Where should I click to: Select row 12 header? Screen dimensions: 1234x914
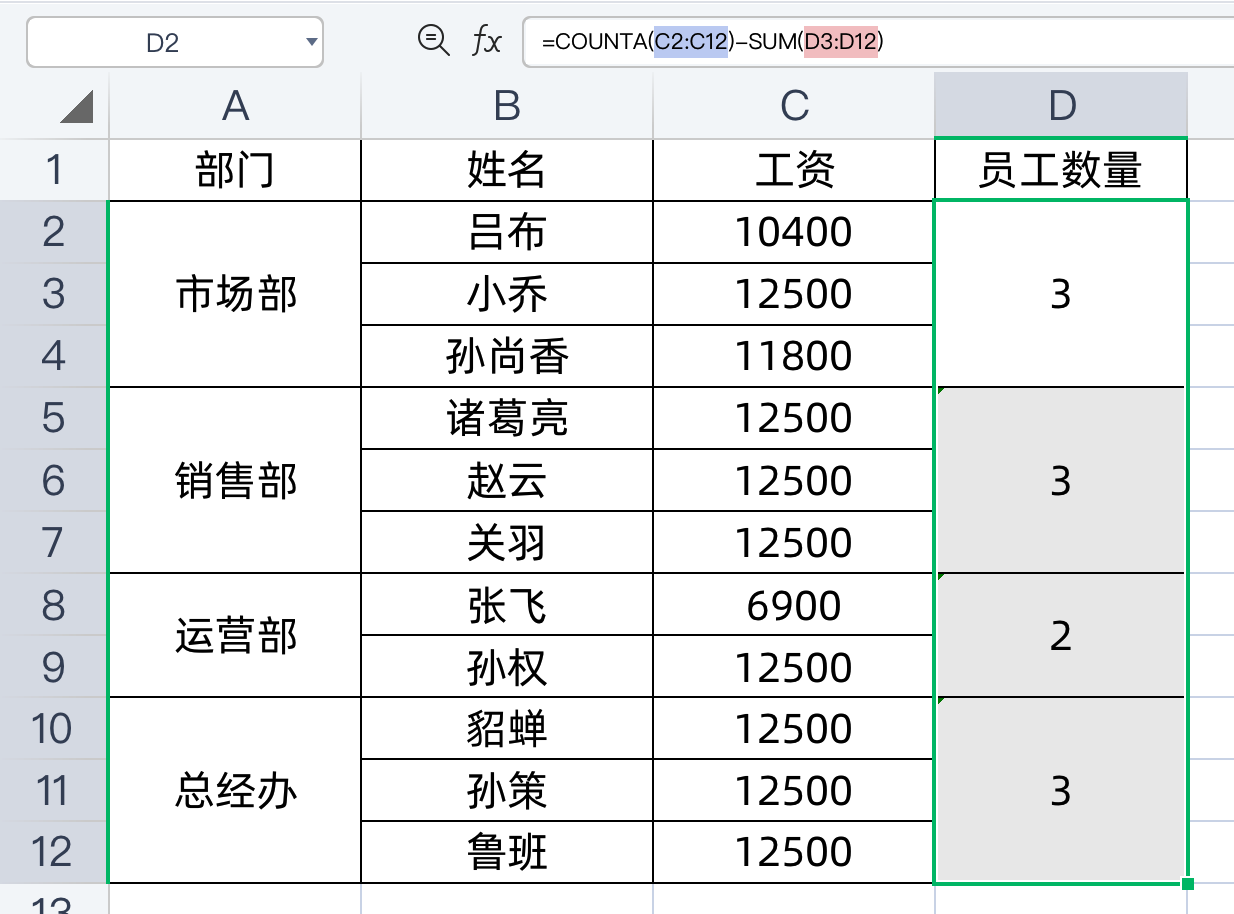point(54,852)
